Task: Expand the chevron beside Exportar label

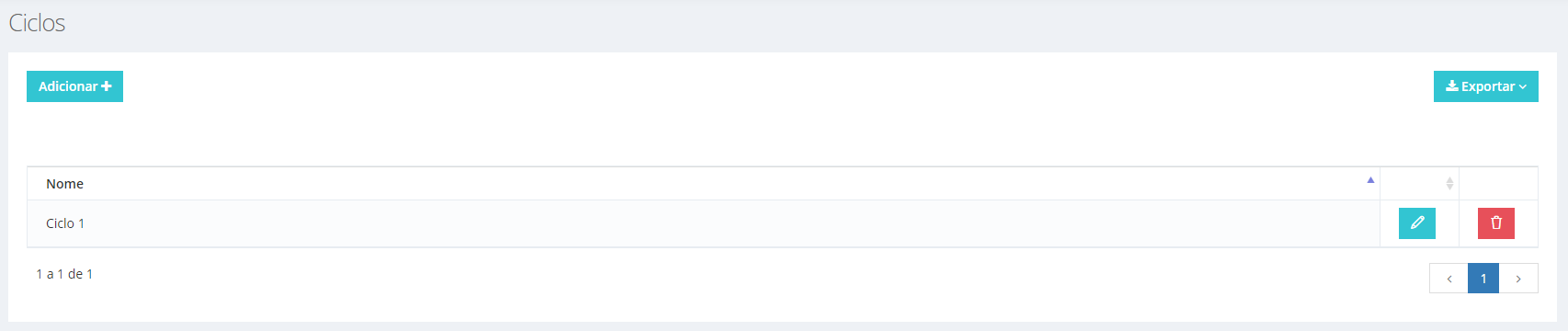Action: point(1523,87)
